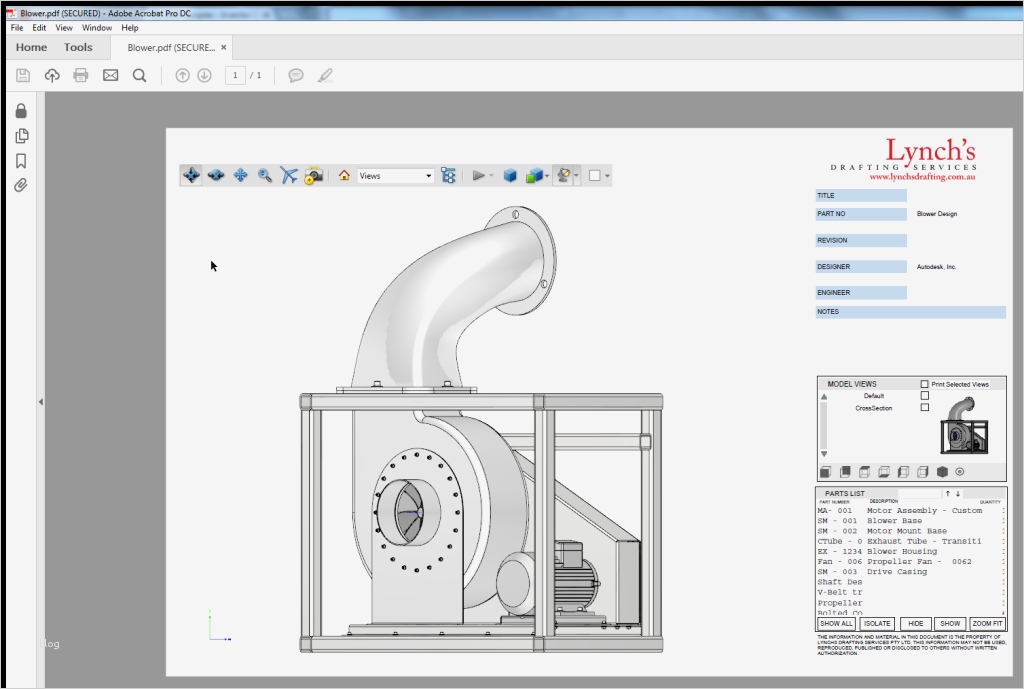
Task: Open the Bookmarks side panel
Action: [x=21, y=161]
